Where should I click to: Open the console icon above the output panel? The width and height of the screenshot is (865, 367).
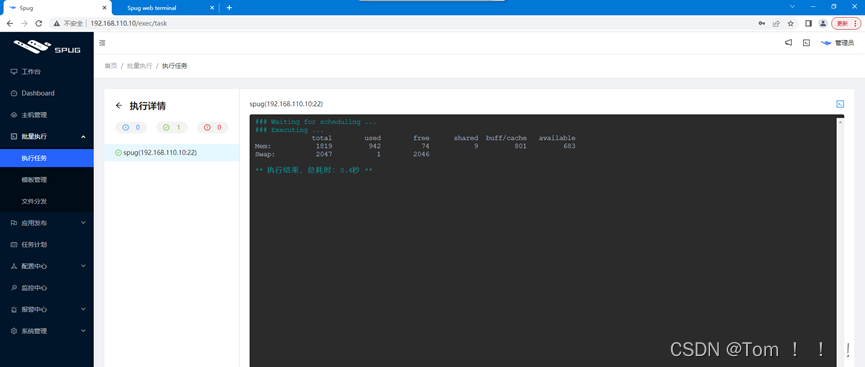[840, 104]
